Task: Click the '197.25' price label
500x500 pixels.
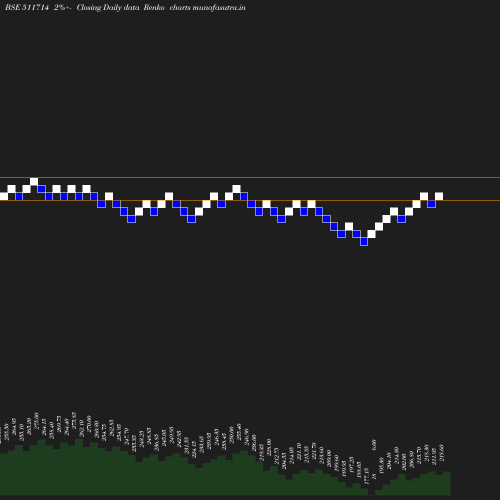Action: tap(351, 465)
